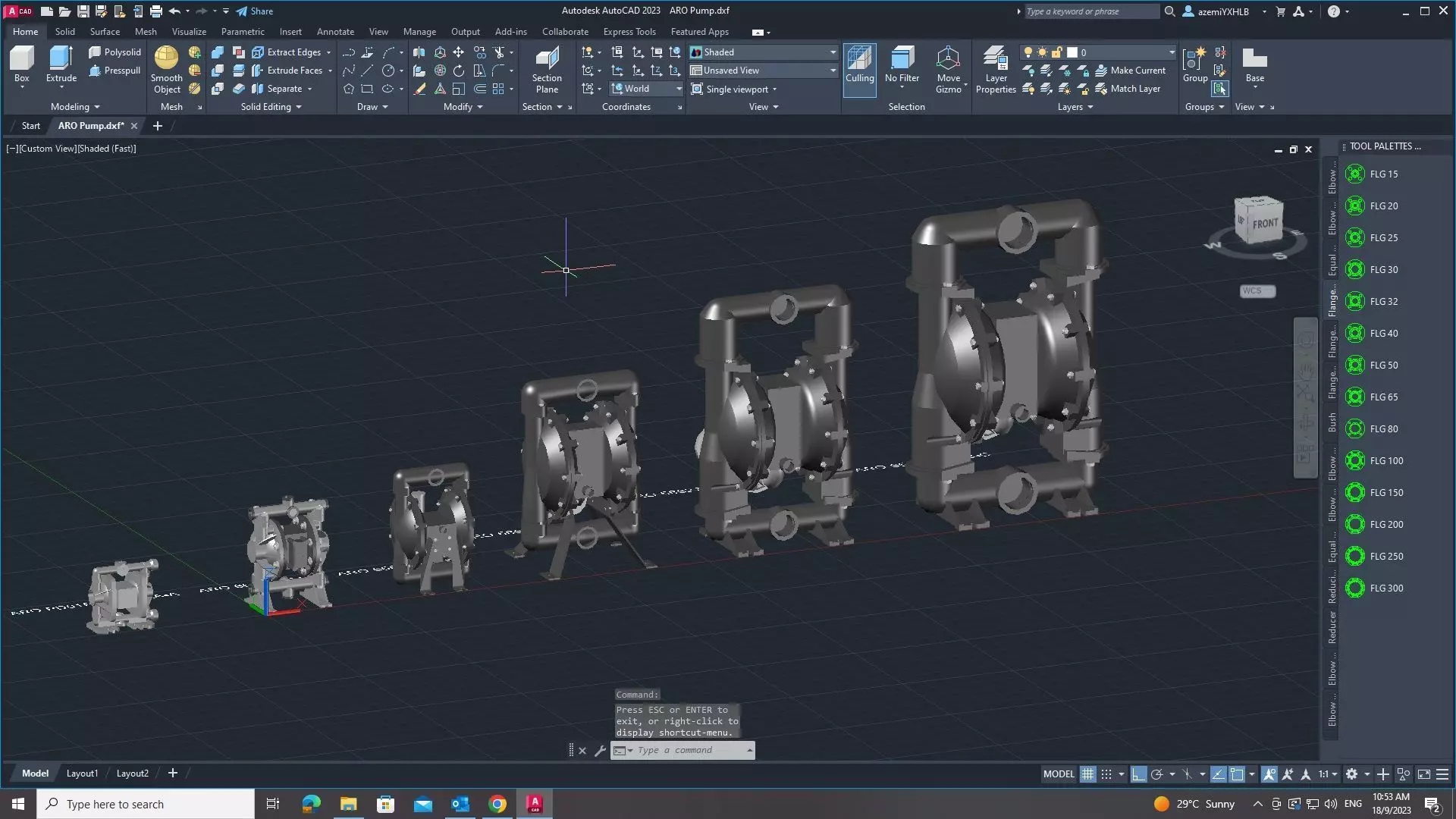Open the Layout1 tab
Screen dimensions: 1456x819
tap(82, 773)
